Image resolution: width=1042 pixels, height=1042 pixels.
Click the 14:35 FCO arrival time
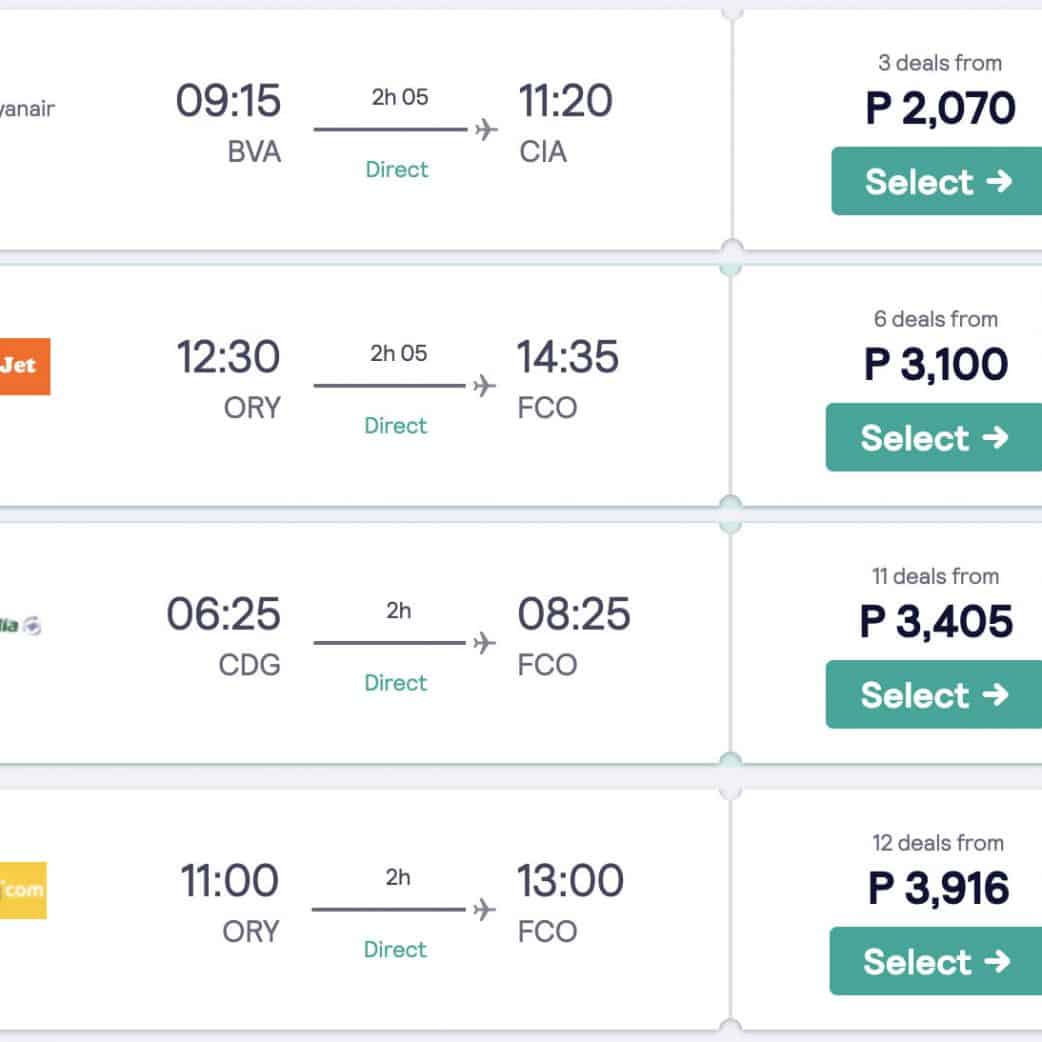coord(567,358)
